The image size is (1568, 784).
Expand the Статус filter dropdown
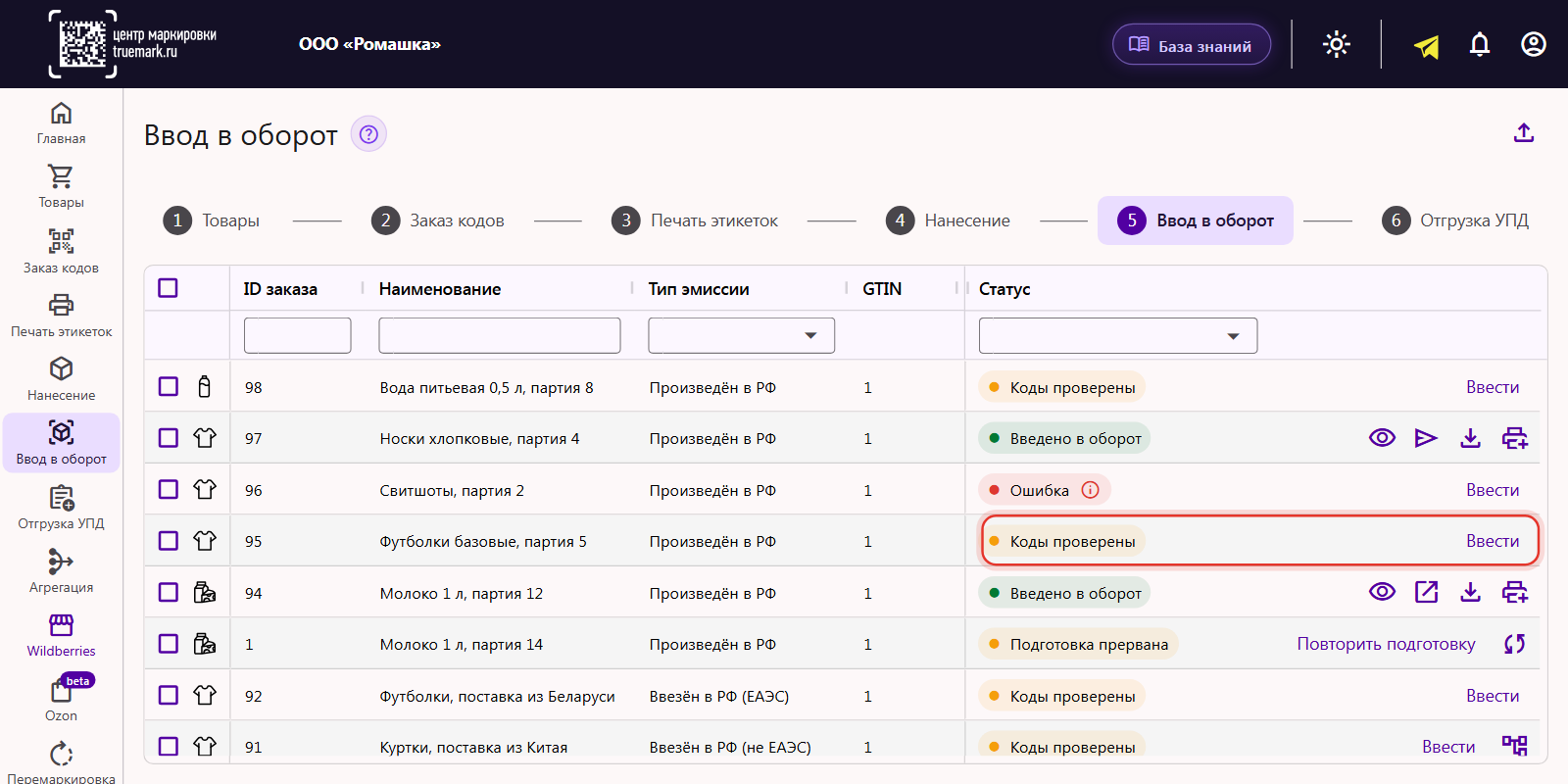point(1118,335)
